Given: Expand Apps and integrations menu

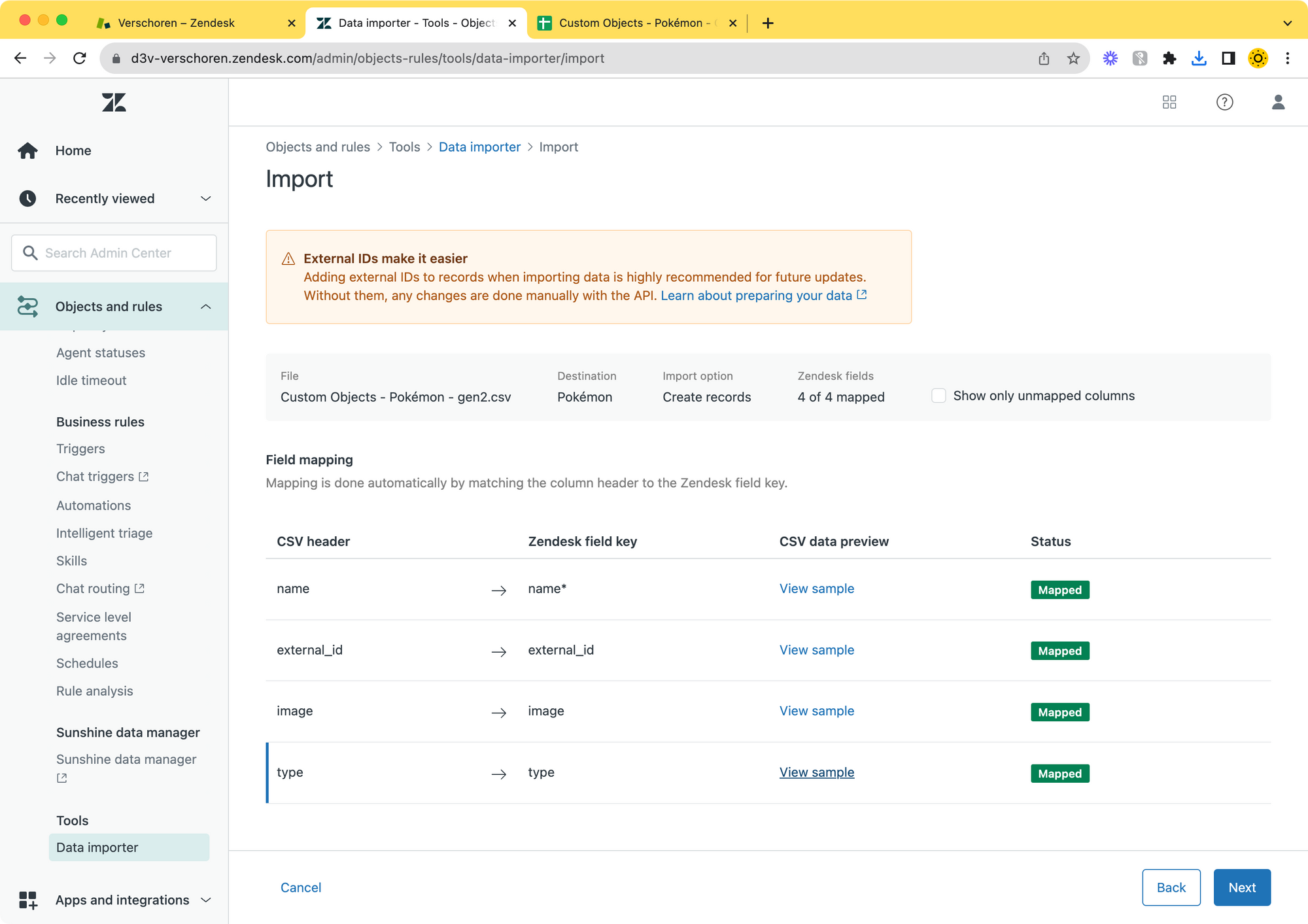Looking at the screenshot, I should point(205,900).
